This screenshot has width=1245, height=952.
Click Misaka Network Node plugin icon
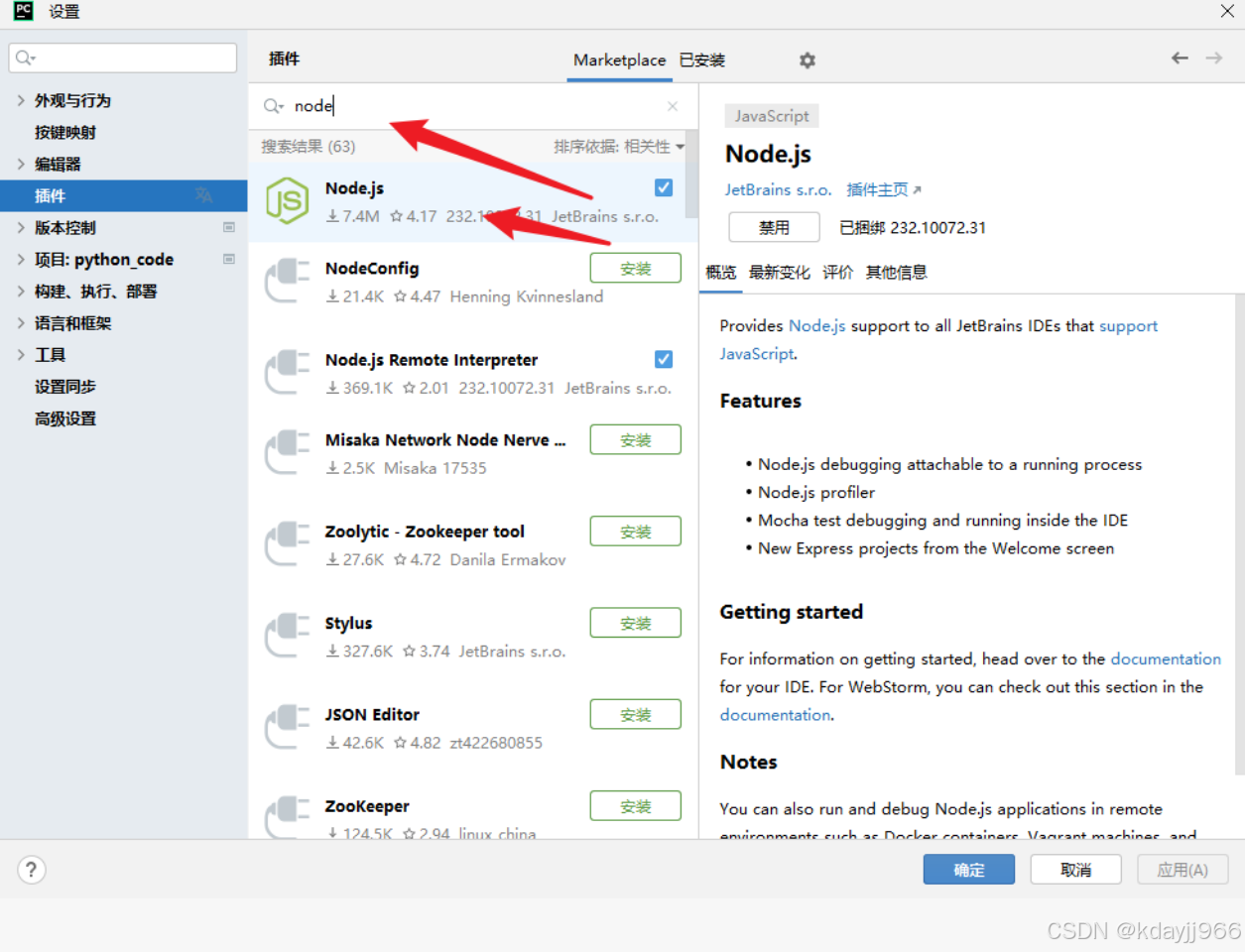(287, 452)
